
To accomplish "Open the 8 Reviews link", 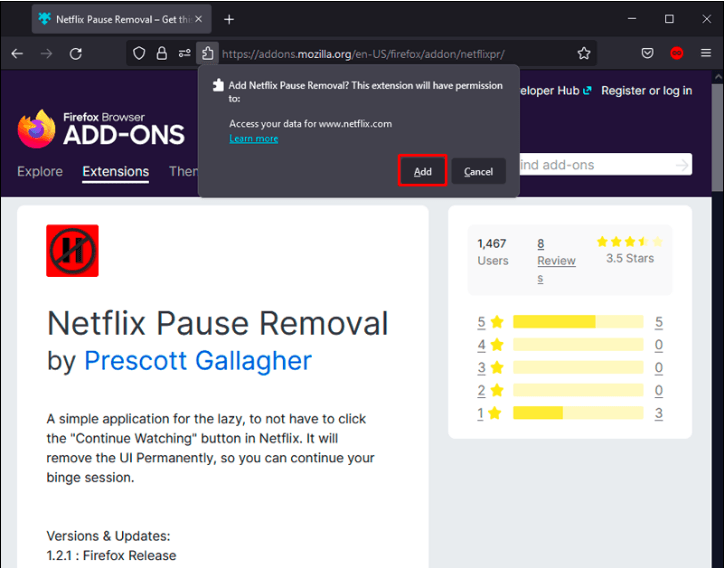I will (x=556, y=261).
